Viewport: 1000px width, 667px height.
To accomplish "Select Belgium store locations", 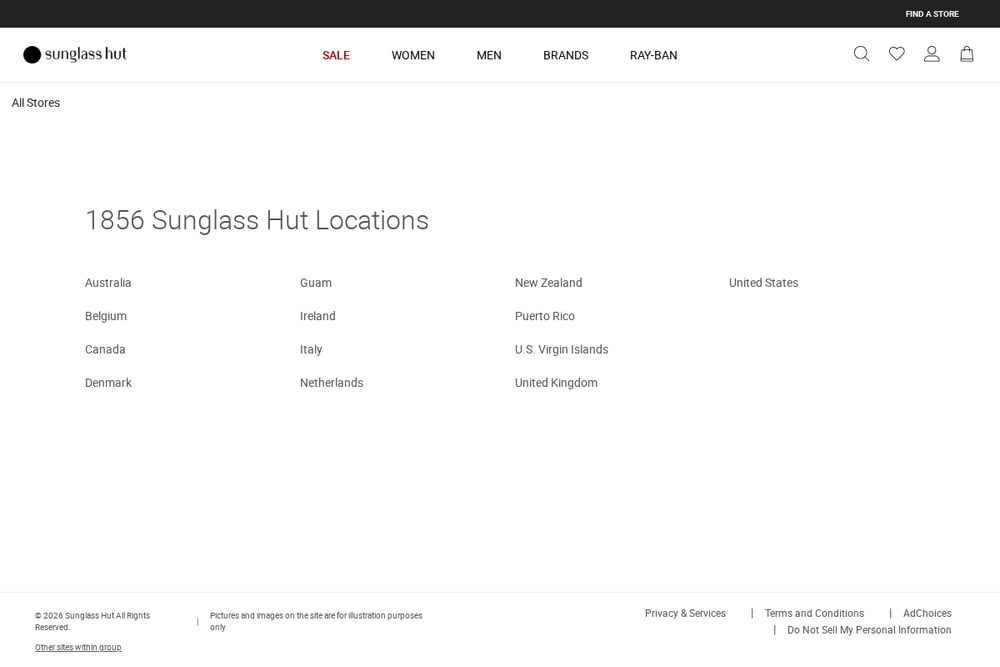I will [x=106, y=316].
